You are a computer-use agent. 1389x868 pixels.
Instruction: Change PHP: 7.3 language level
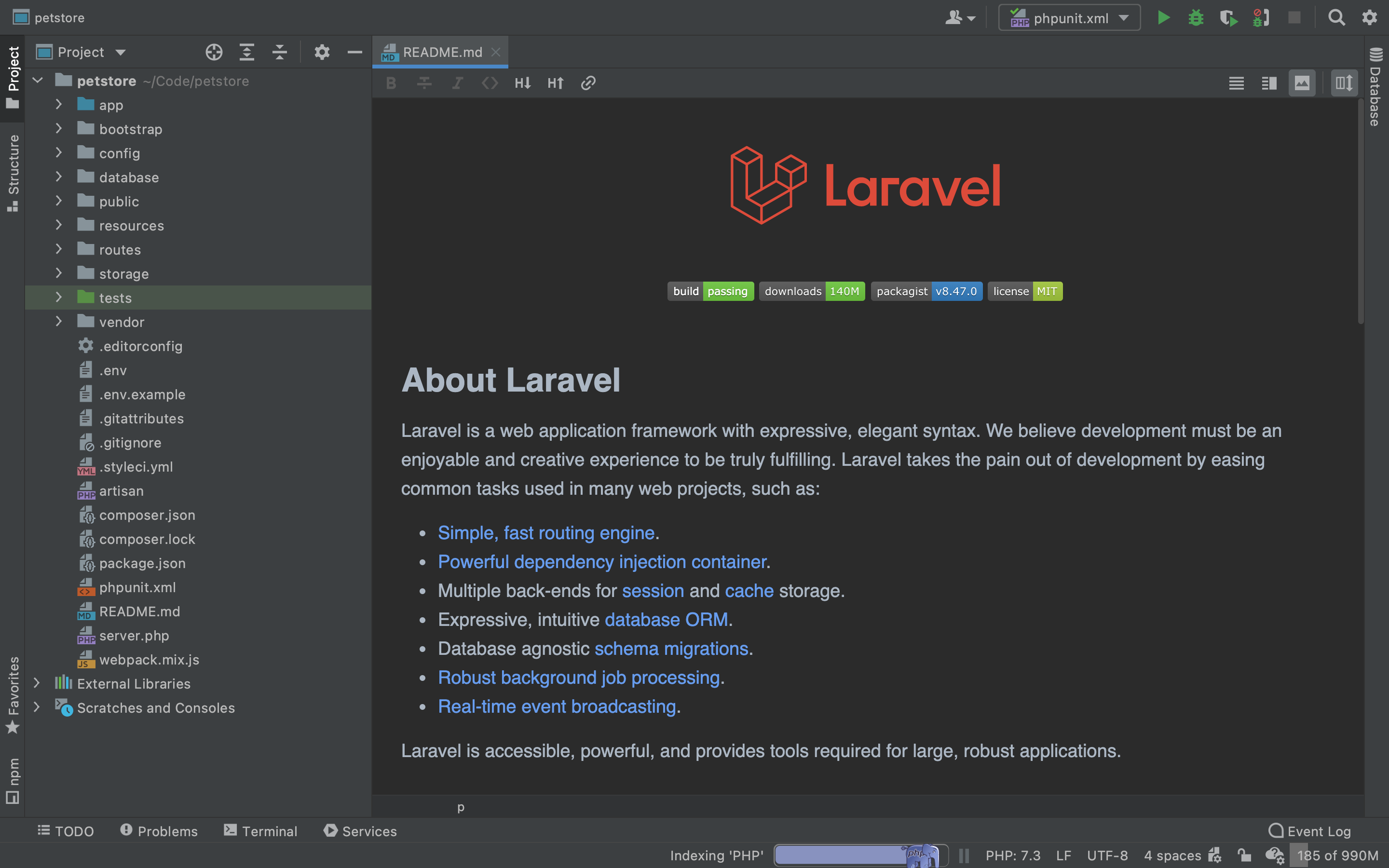(1012, 855)
